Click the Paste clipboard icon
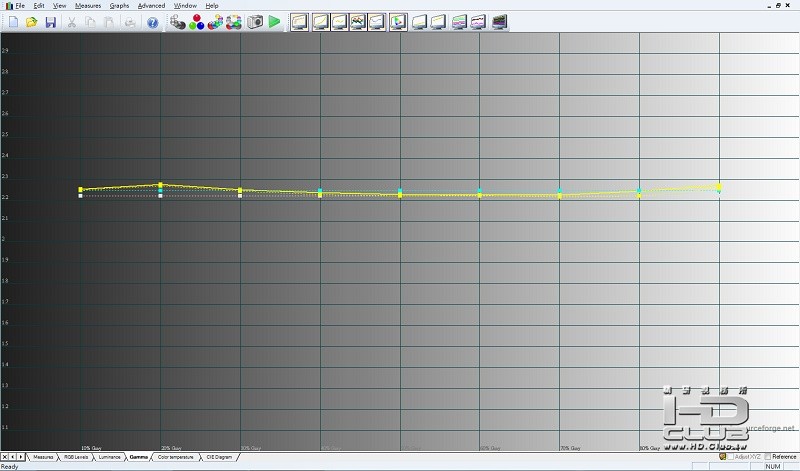 coord(109,22)
